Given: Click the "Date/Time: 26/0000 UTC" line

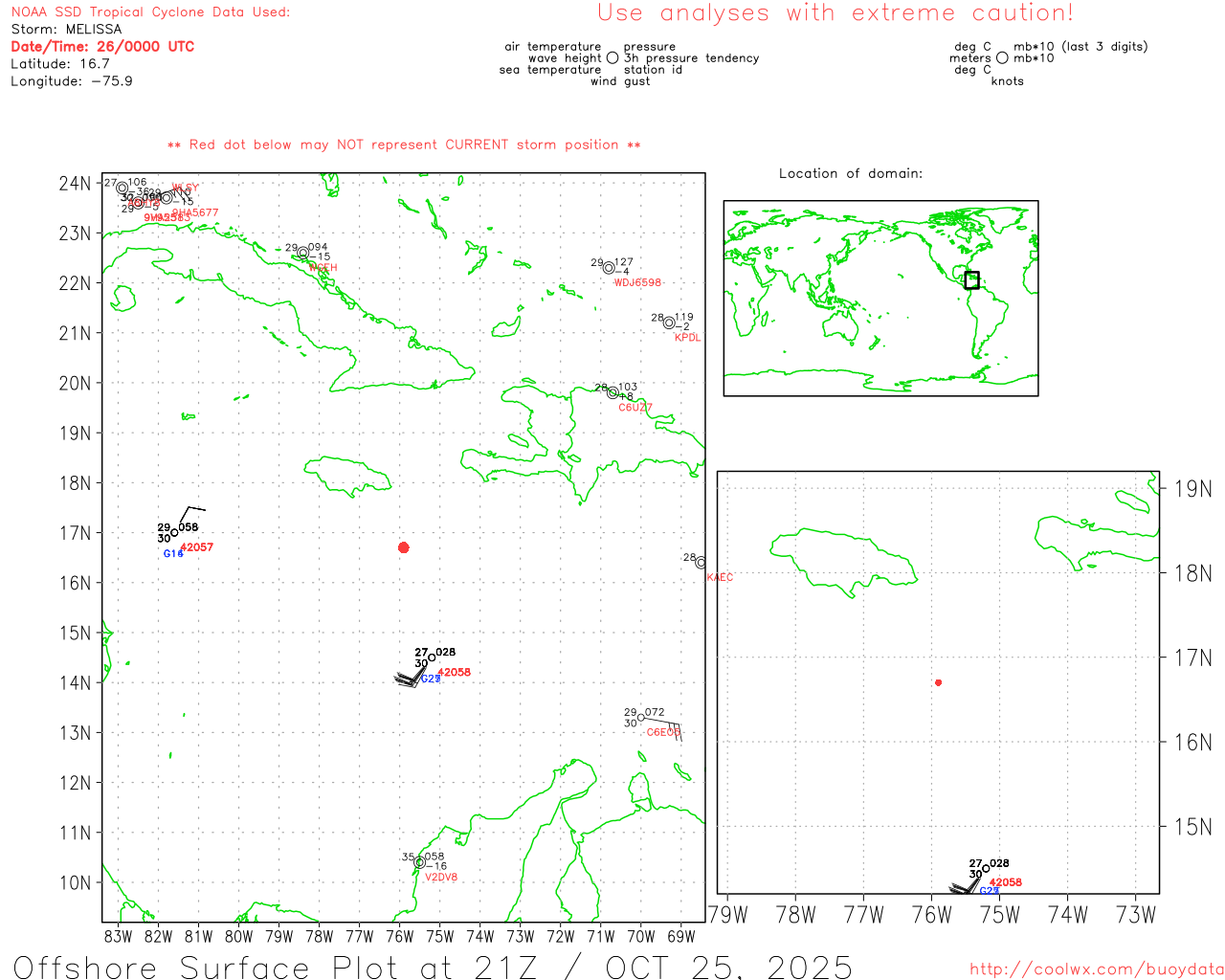Looking at the screenshot, I should point(102,47).
